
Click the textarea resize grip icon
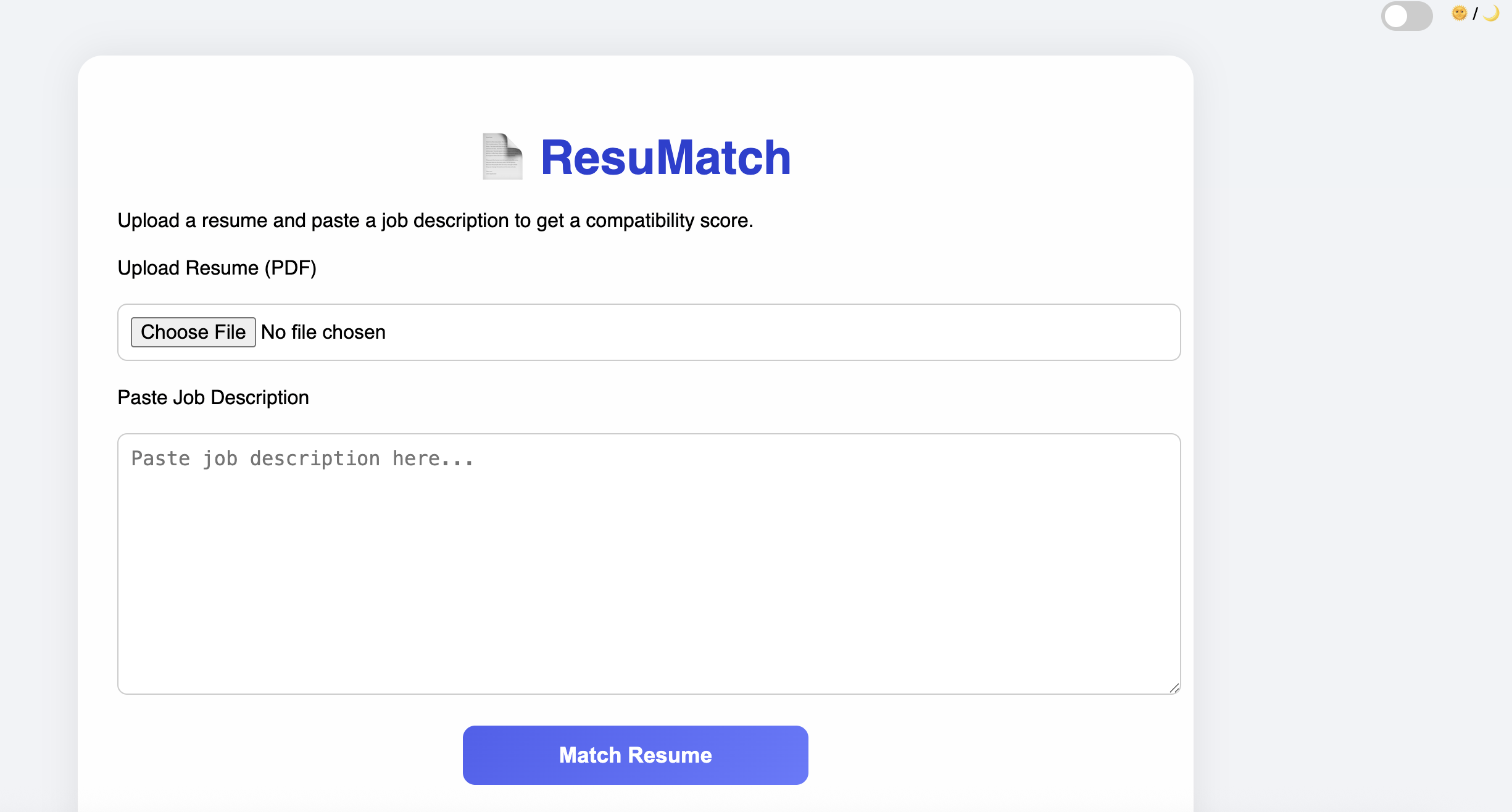(x=1174, y=688)
